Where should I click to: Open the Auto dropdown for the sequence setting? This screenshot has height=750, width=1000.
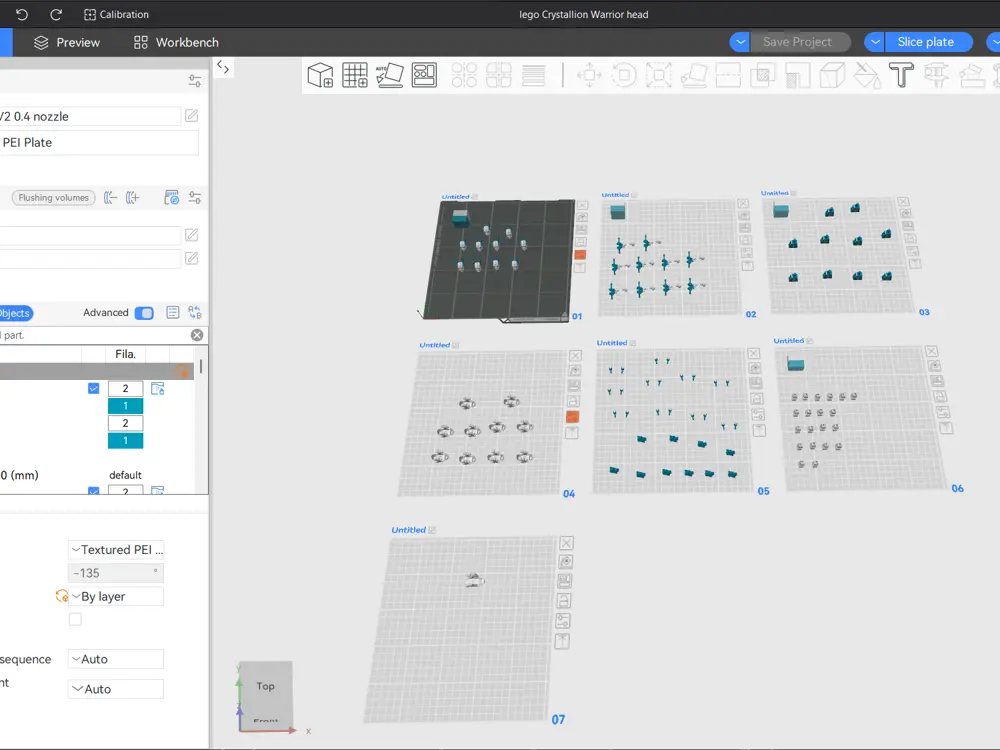coord(115,659)
